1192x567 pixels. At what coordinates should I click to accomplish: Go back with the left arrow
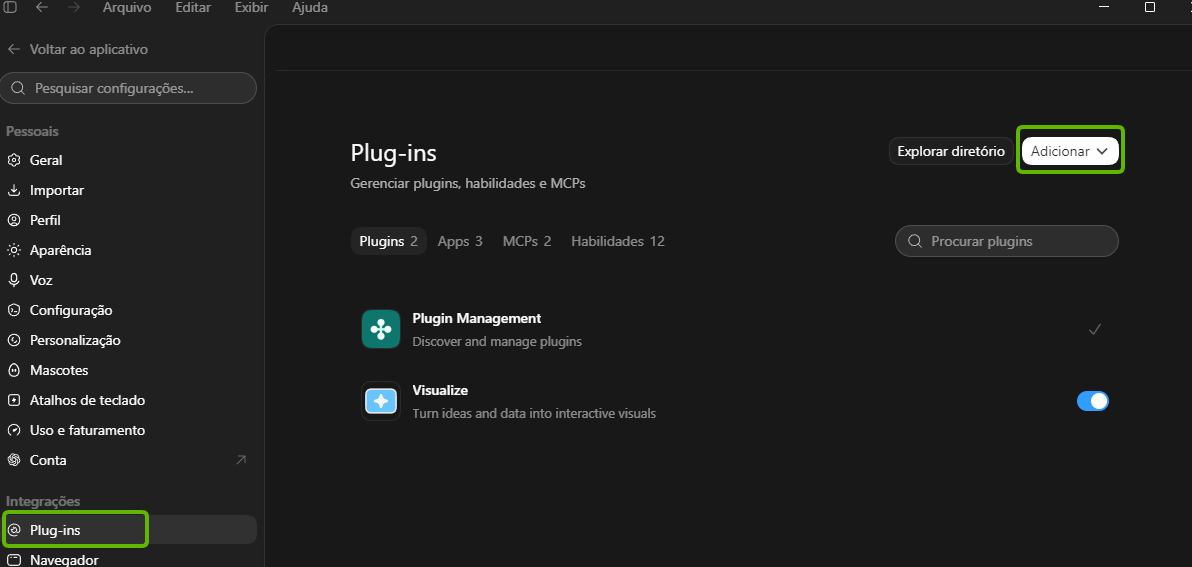(x=42, y=8)
